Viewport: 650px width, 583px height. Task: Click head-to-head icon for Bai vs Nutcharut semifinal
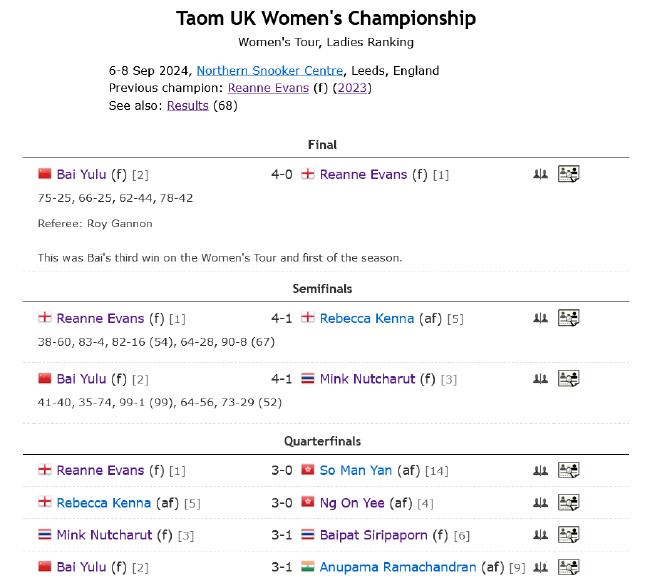(540, 379)
